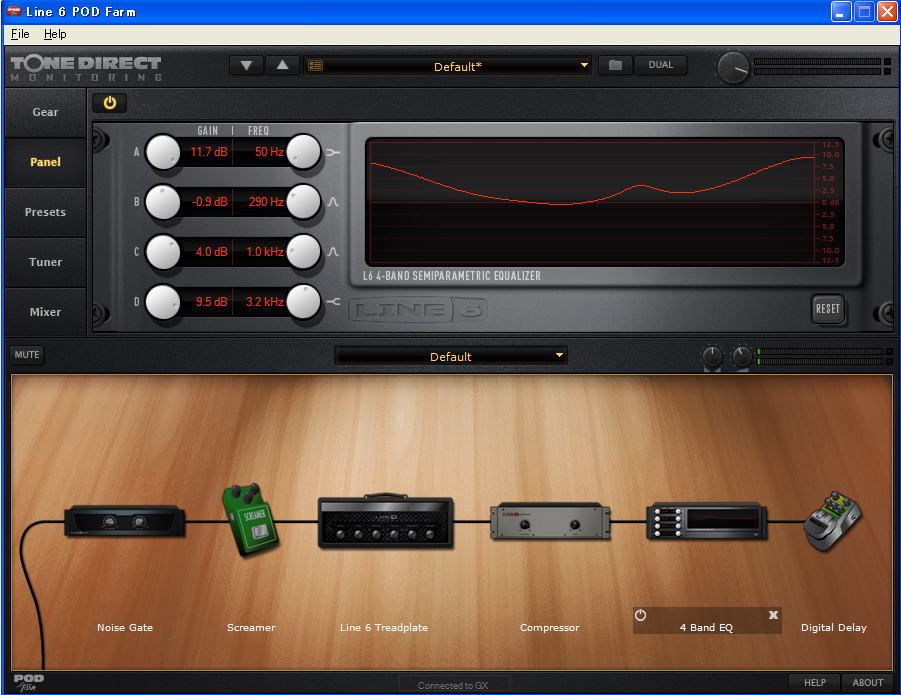Click band B frequency knob
Screen dimensions: 901x695
click(303, 202)
